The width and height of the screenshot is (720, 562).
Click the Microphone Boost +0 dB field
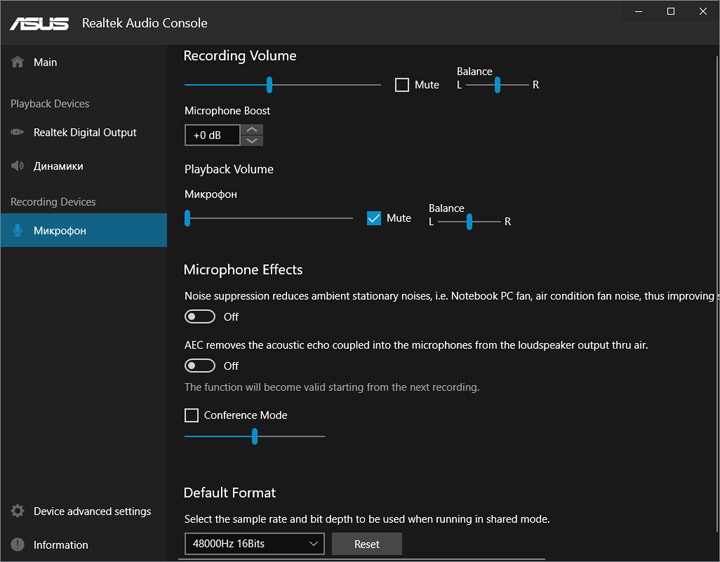point(212,135)
